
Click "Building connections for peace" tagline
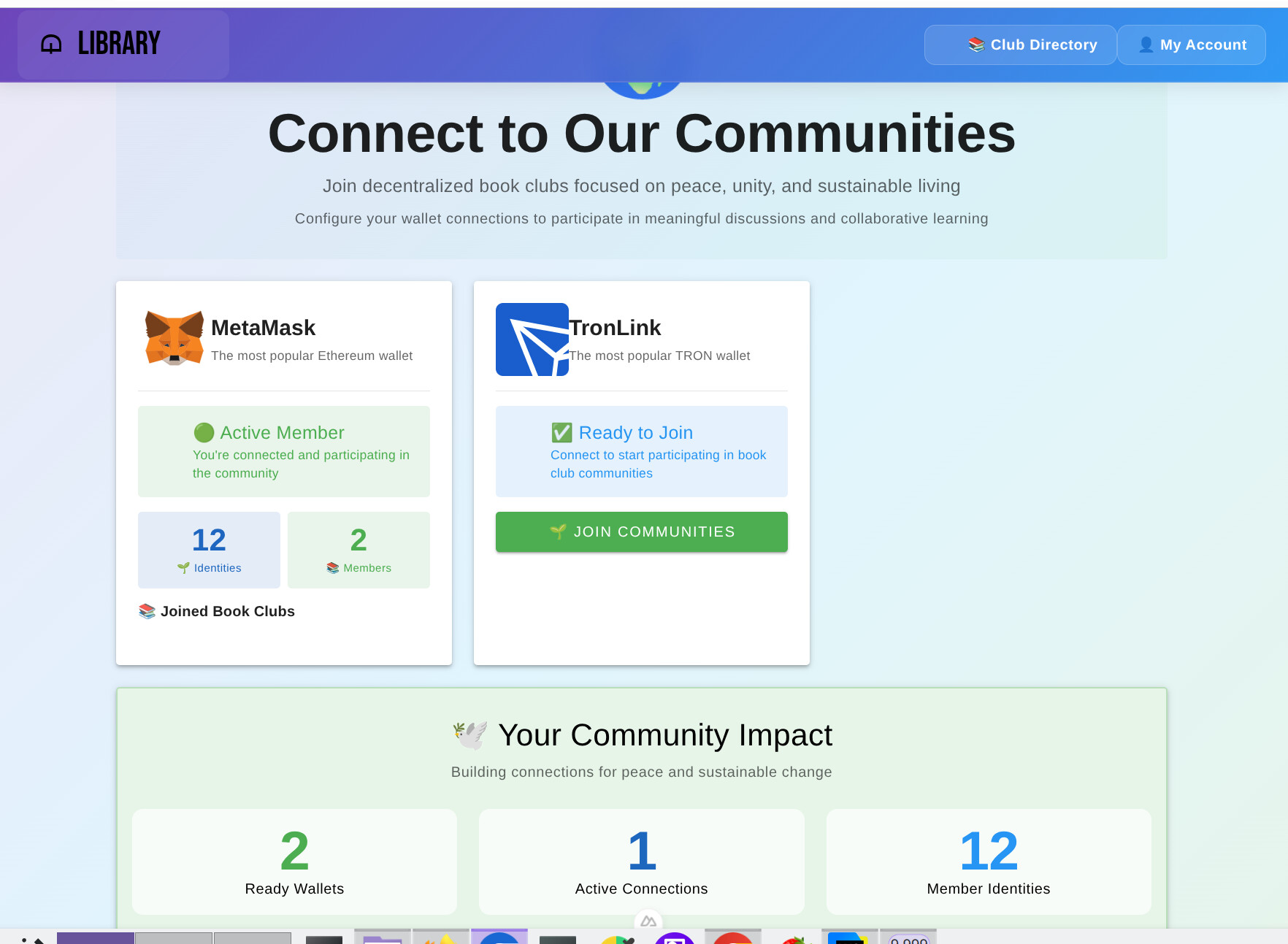pos(642,772)
